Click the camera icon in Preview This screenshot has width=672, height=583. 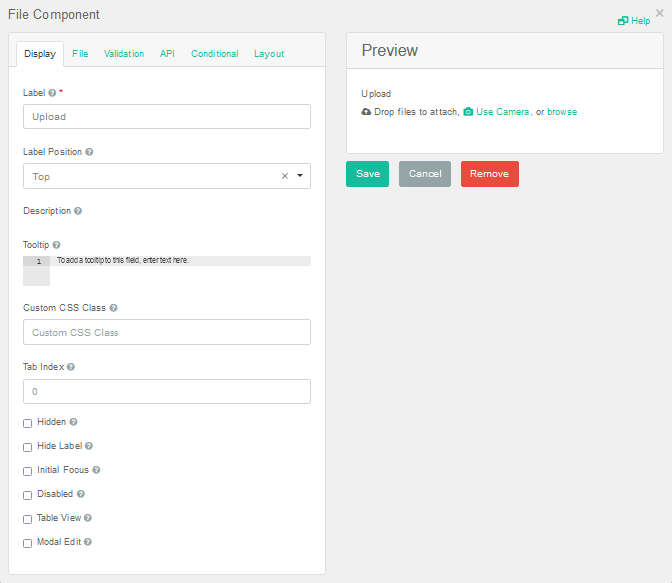coord(468,112)
